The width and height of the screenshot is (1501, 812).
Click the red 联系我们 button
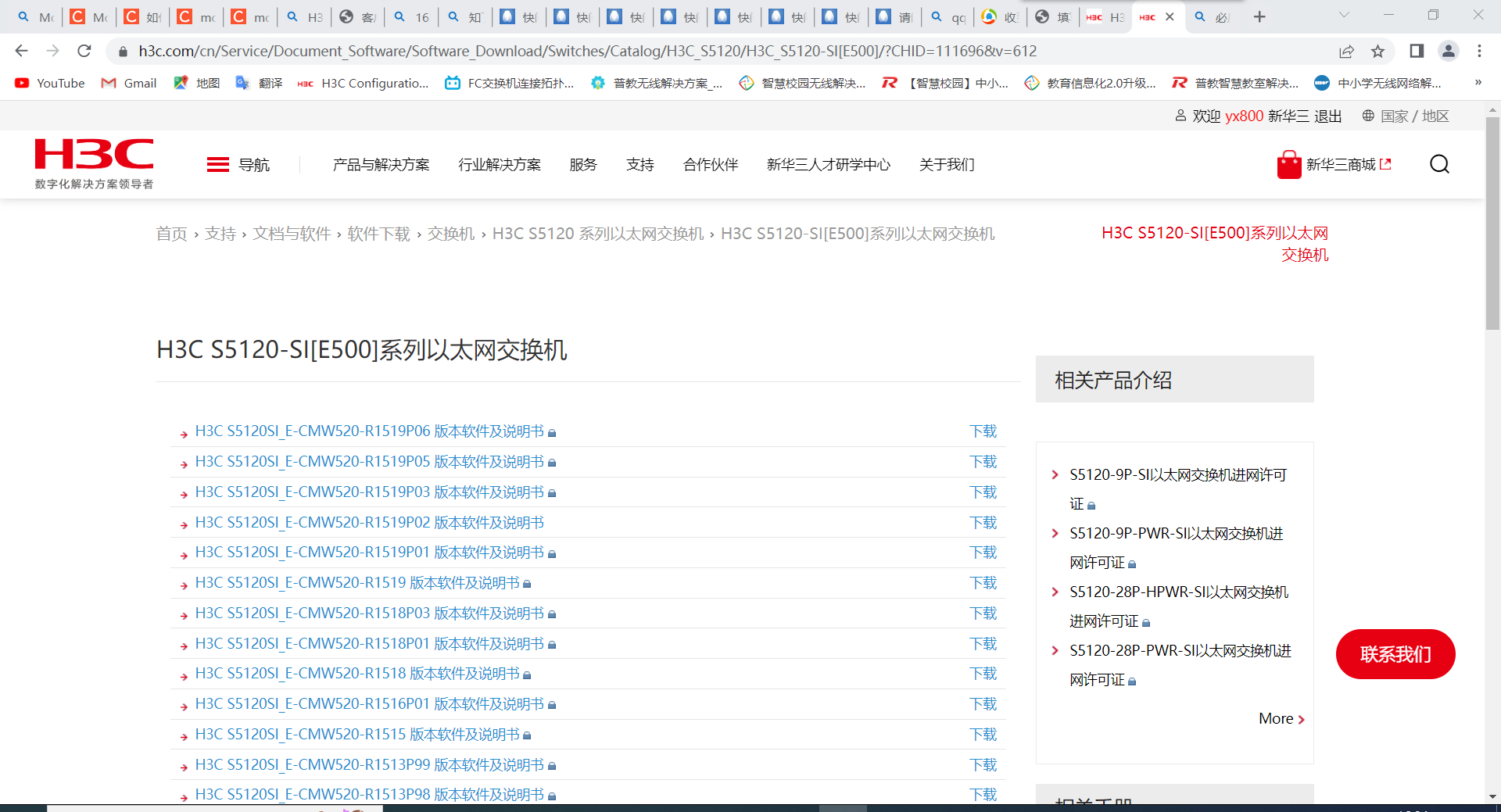click(1395, 654)
